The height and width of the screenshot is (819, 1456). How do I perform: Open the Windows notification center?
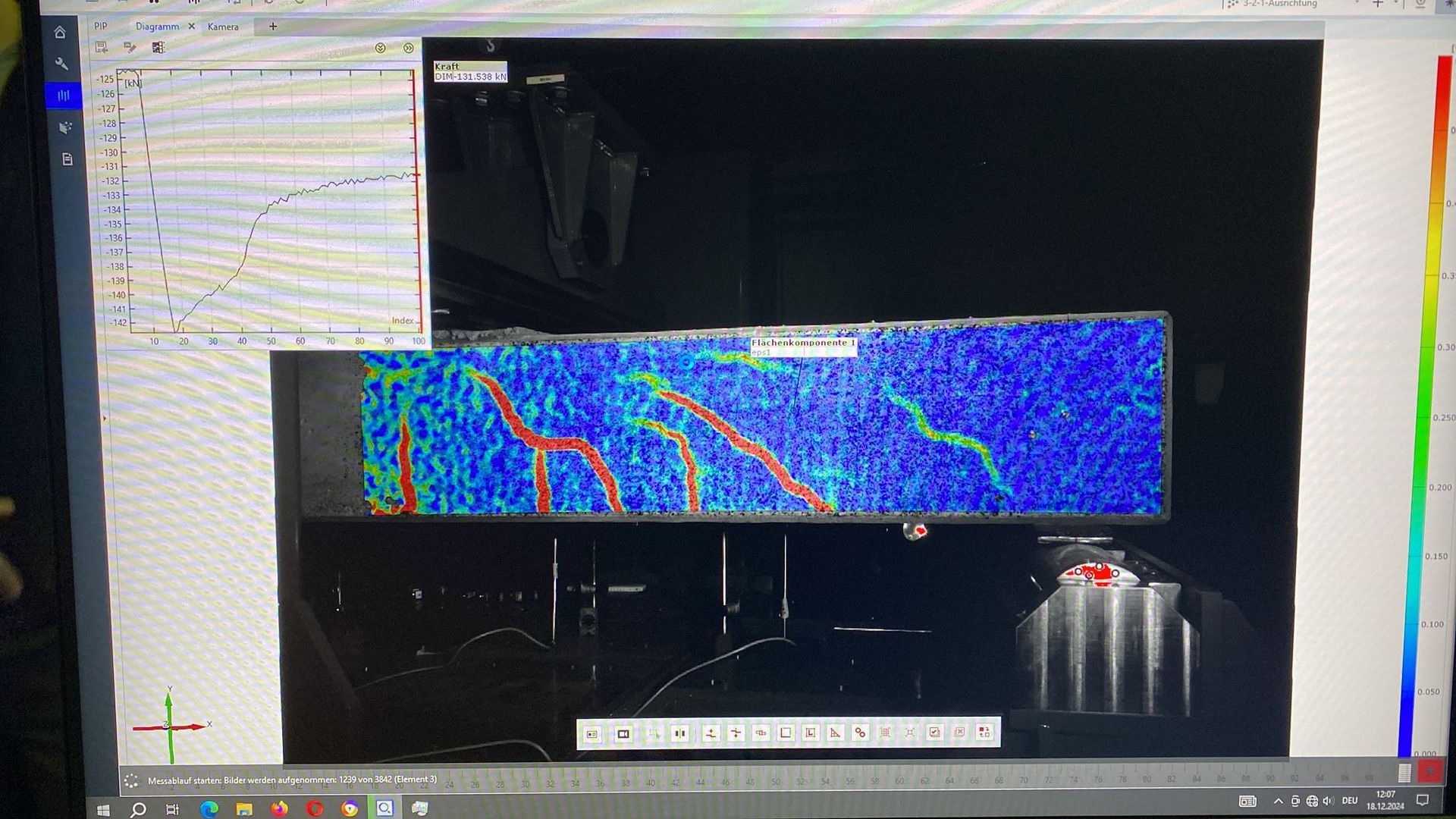pos(1423,800)
